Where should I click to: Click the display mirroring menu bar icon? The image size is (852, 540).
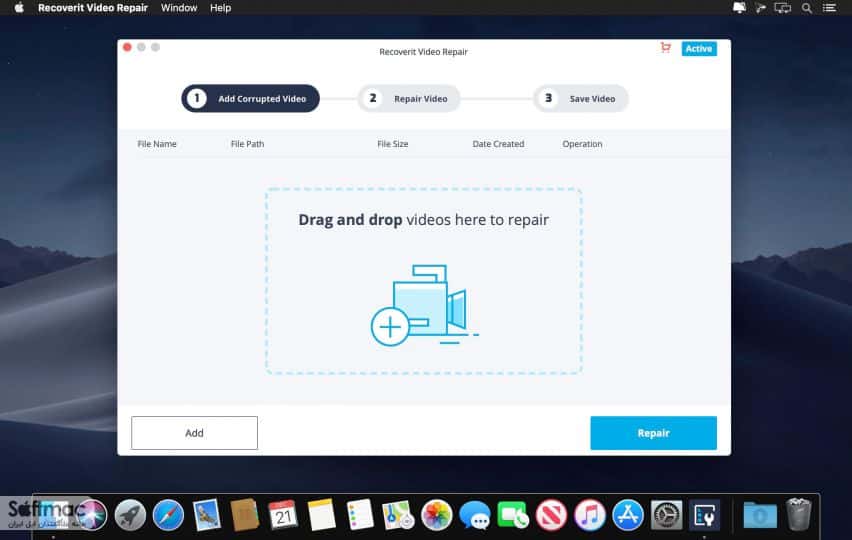point(782,8)
